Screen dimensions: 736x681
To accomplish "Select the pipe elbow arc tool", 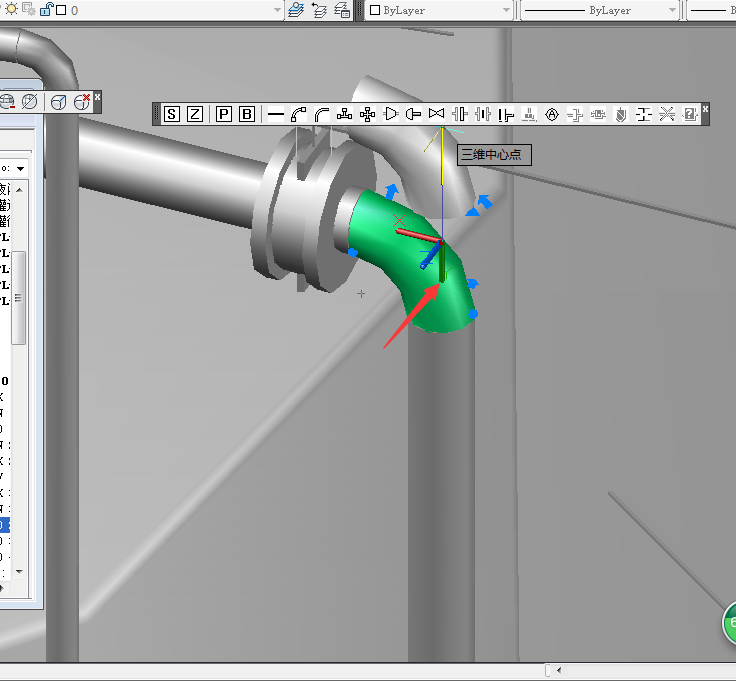I will click(x=299, y=114).
